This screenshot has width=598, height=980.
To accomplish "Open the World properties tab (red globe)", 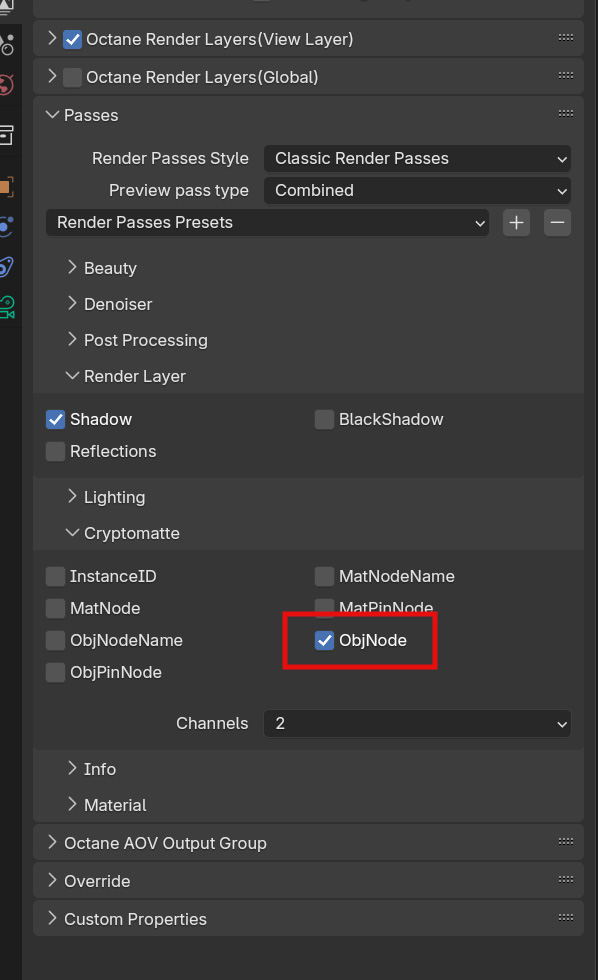I will (6, 84).
